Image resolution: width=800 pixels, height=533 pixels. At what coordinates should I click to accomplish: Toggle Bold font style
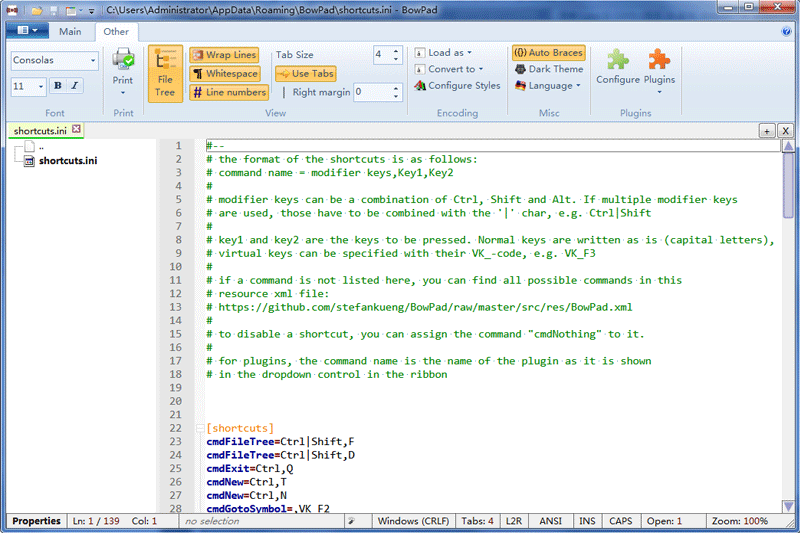[58, 86]
